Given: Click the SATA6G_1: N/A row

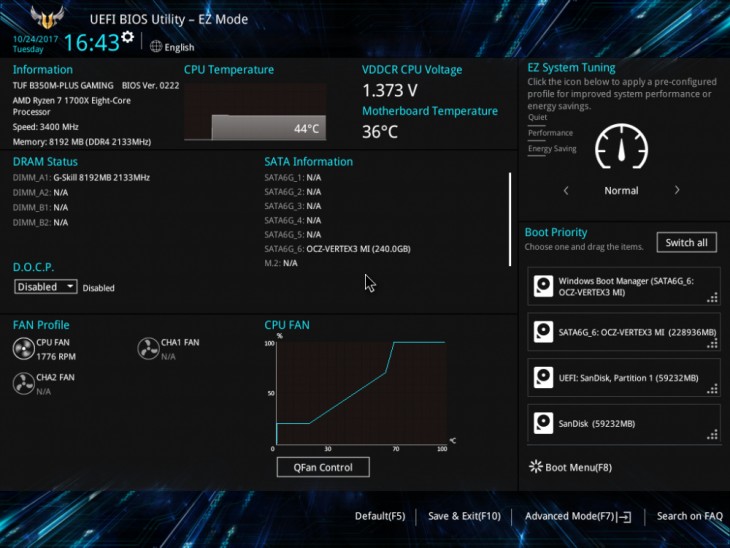Looking at the screenshot, I should (292, 177).
